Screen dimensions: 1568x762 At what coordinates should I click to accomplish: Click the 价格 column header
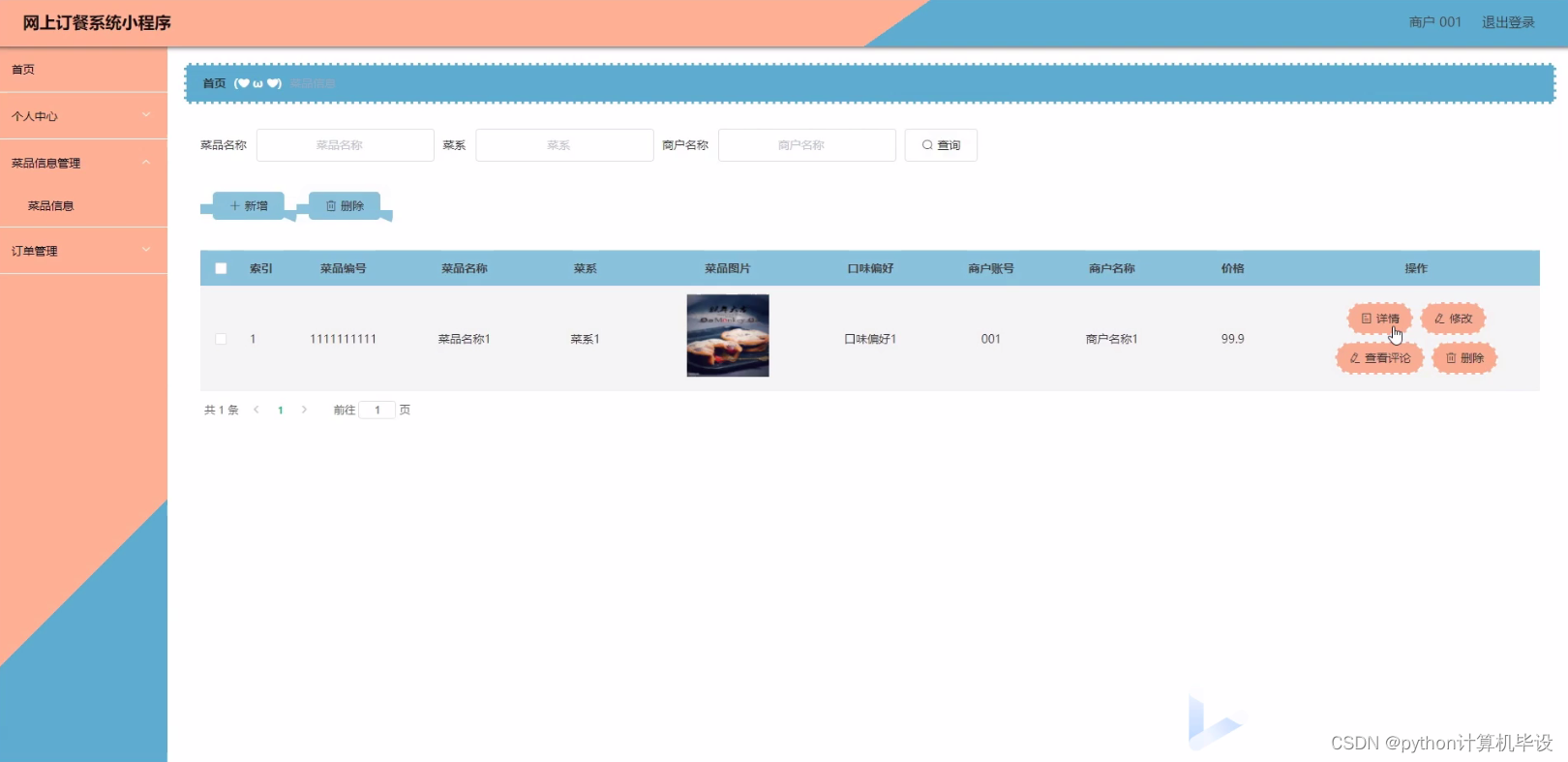coord(1233,268)
